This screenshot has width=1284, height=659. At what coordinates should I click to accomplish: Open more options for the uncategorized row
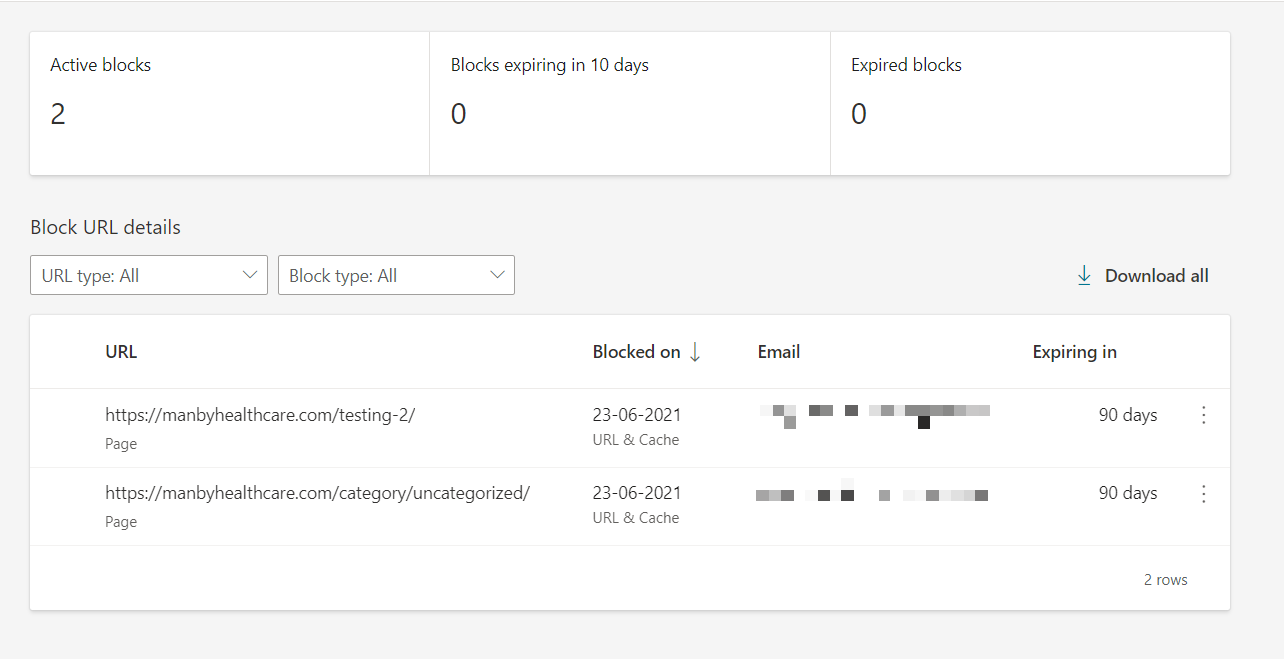point(1203,493)
